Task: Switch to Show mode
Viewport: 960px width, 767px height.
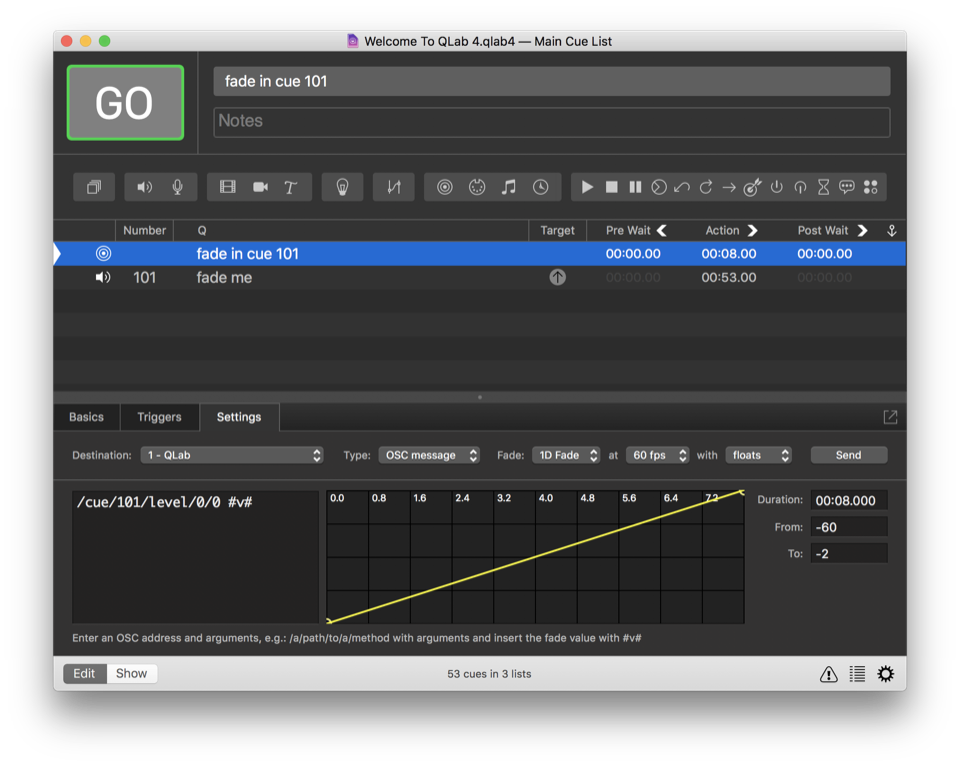Action: [131, 673]
